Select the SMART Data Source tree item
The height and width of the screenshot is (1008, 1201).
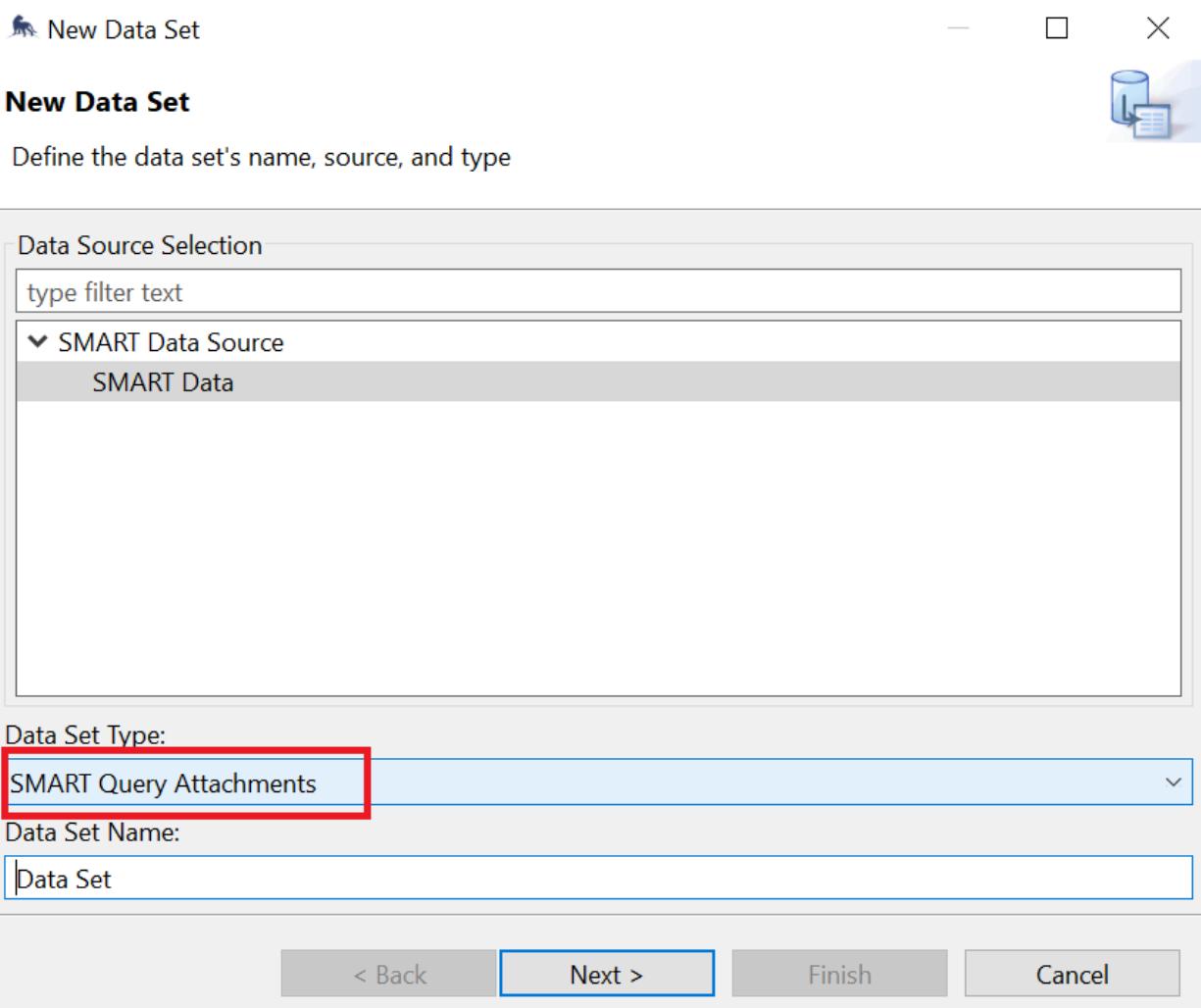171,343
